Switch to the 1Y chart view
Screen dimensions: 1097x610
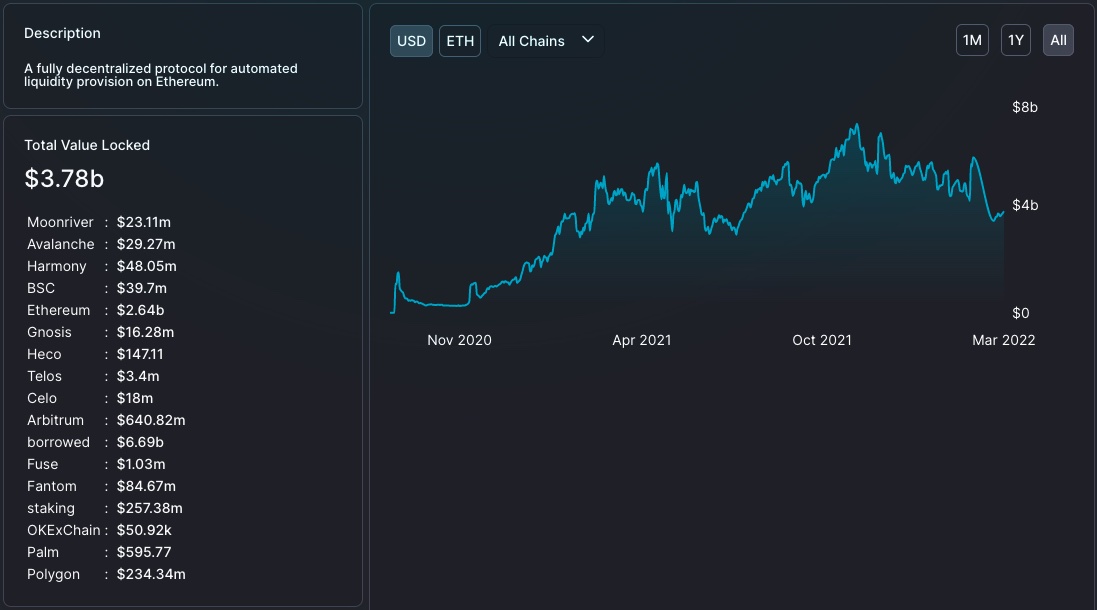coord(1015,40)
